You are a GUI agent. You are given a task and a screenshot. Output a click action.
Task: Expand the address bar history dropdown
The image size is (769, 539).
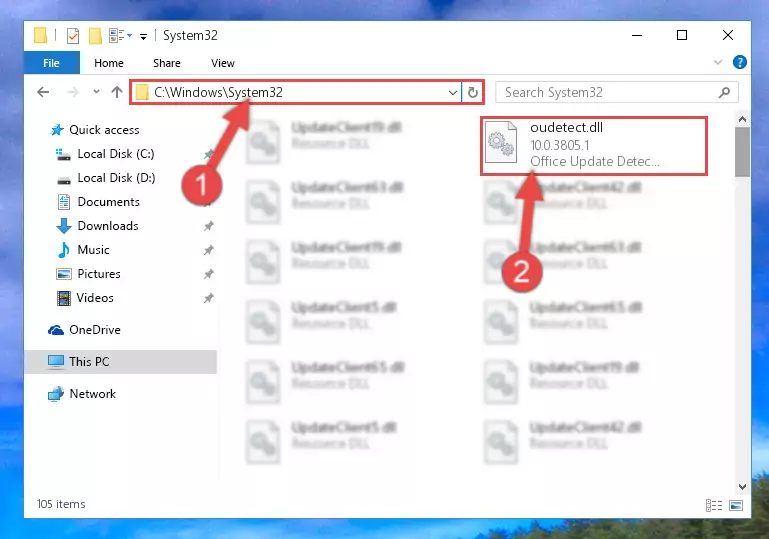(453, 92)
